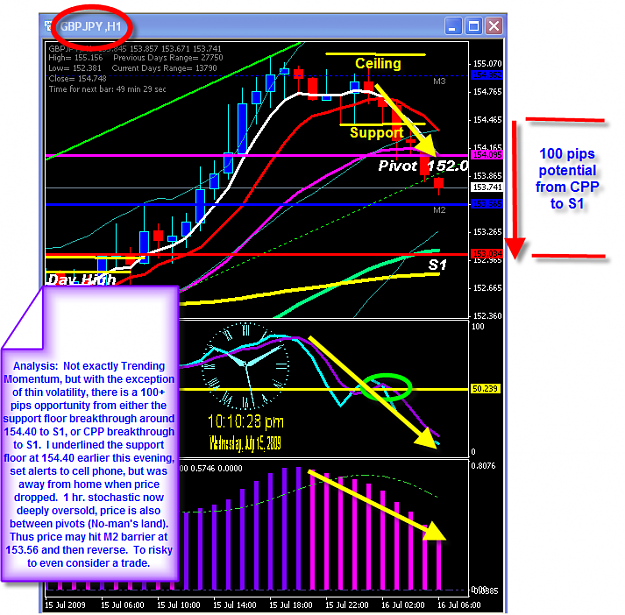Select the yellow 'Support' chart label

point(376,133)
